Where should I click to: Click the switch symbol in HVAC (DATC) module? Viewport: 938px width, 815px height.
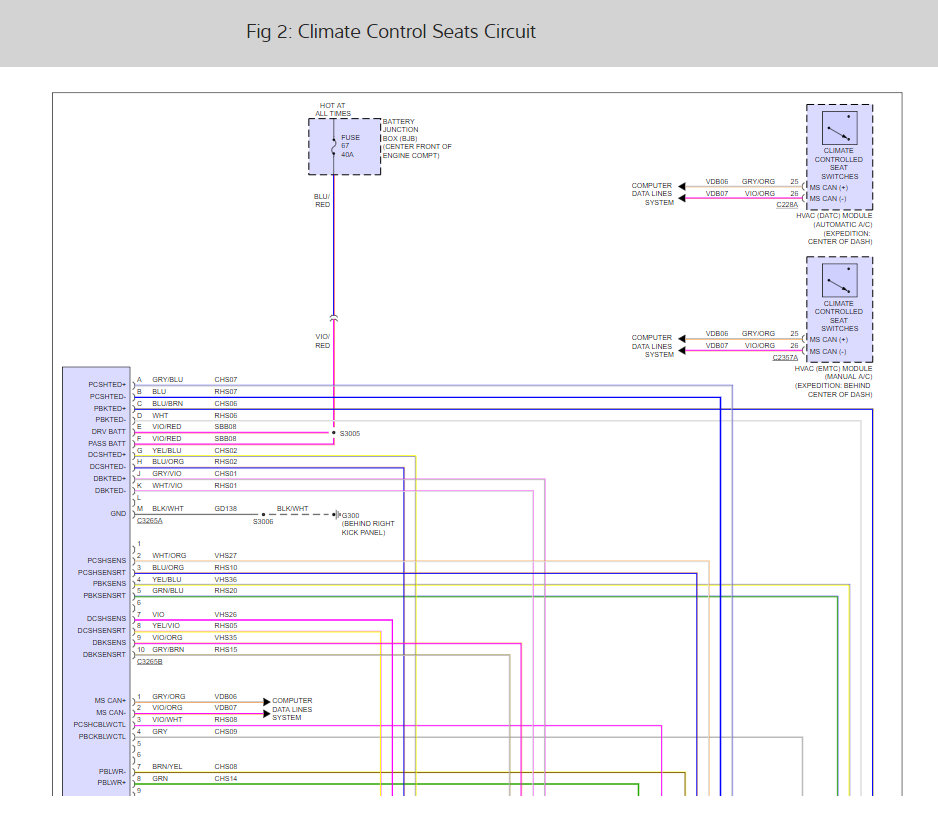[x=839, y=128]
